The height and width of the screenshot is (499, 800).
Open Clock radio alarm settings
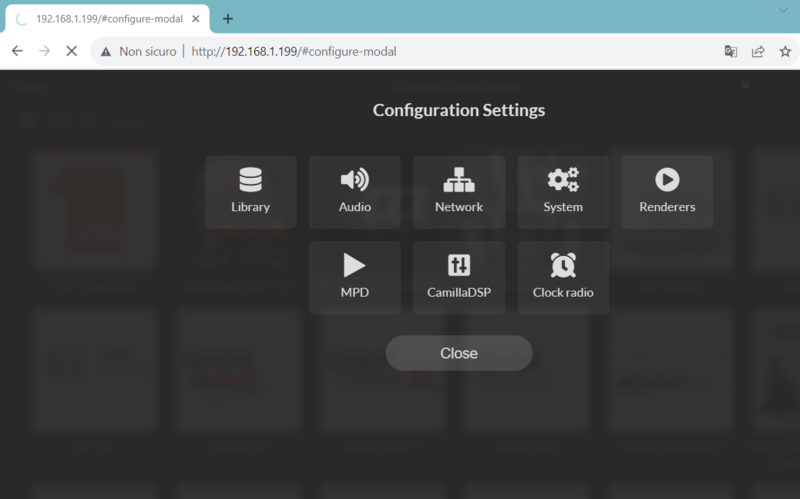point(563,278)
